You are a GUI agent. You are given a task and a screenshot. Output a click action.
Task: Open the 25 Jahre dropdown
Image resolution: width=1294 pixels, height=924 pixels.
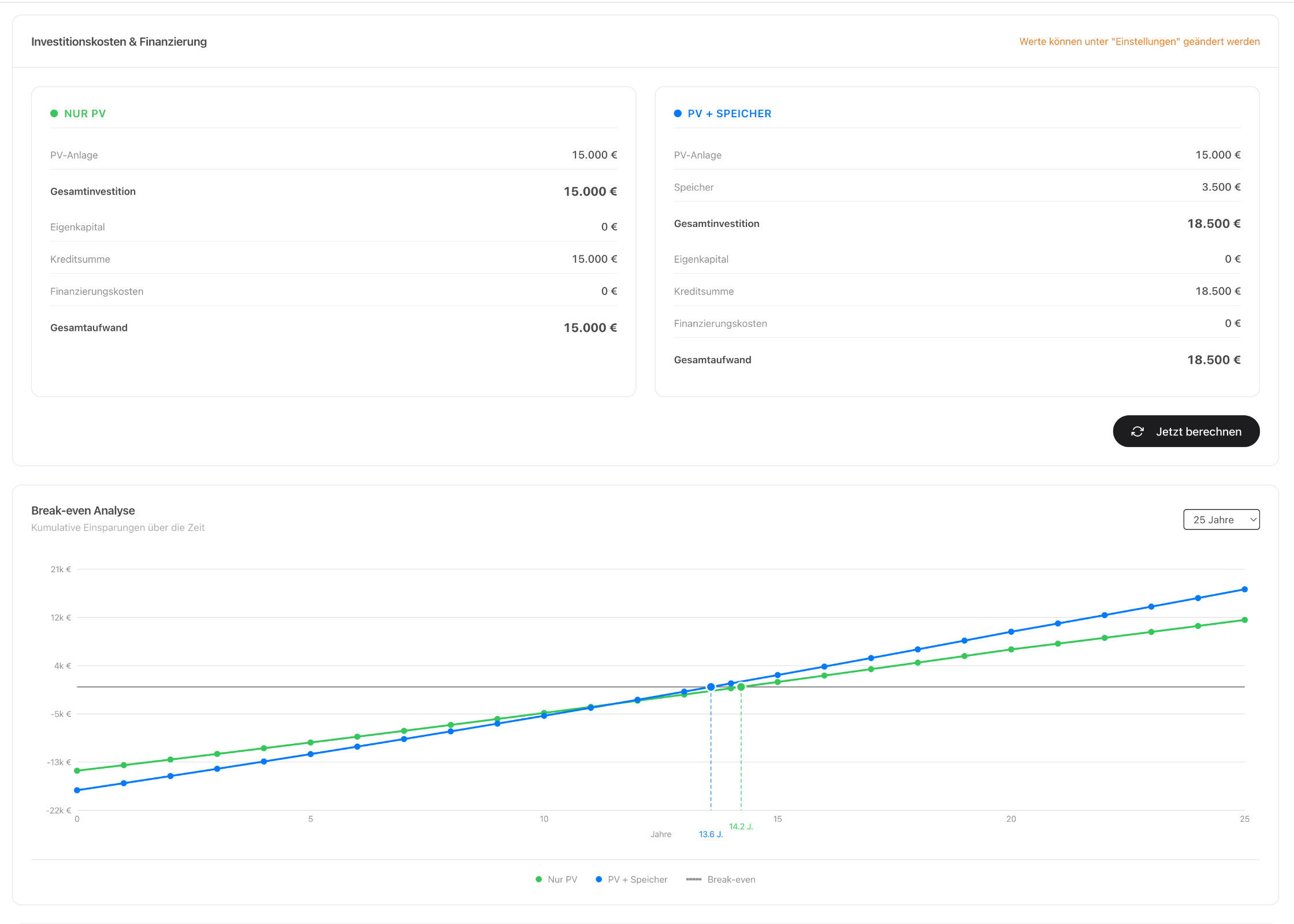tap(1220, 519)
